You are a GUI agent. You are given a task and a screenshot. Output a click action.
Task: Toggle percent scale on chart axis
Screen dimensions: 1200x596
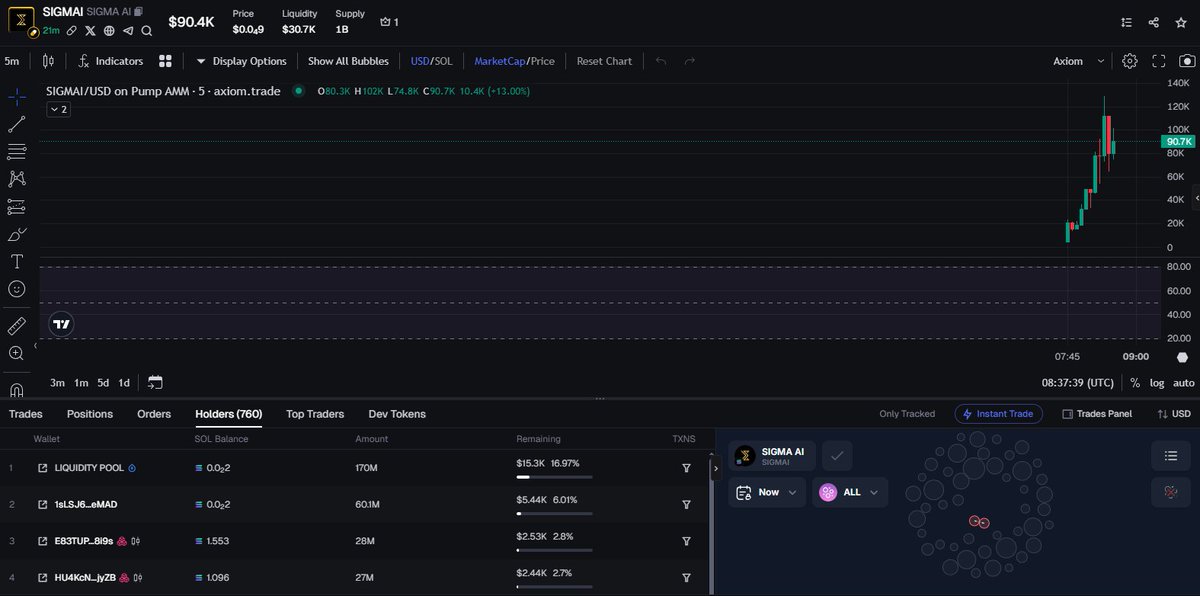1135,383
